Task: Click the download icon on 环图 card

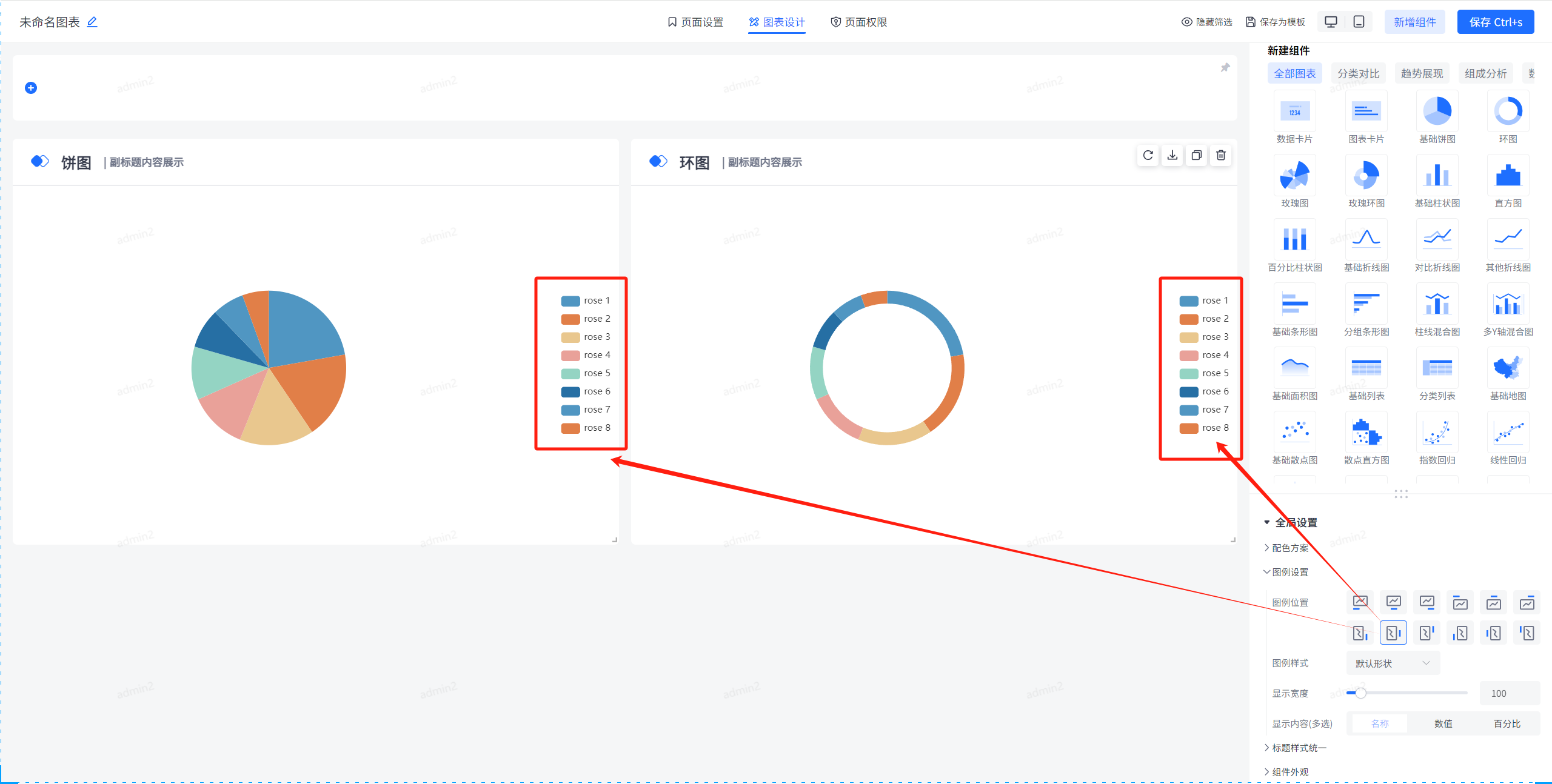Action: (1172, 156)
